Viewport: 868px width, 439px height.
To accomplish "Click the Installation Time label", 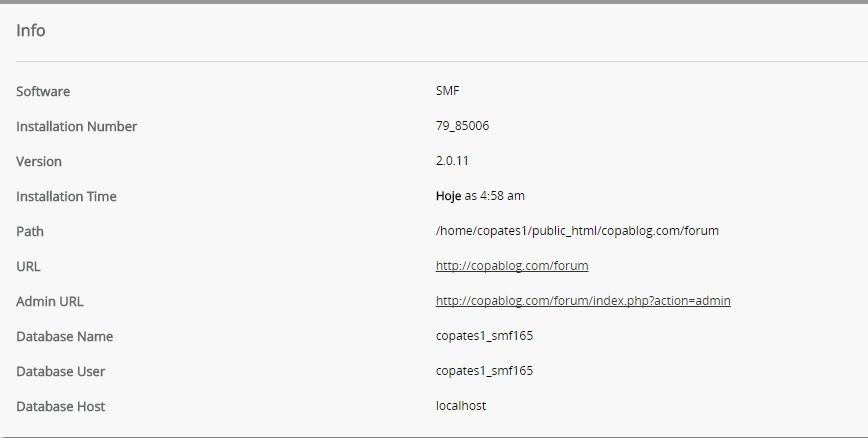I will pos(66,197).
